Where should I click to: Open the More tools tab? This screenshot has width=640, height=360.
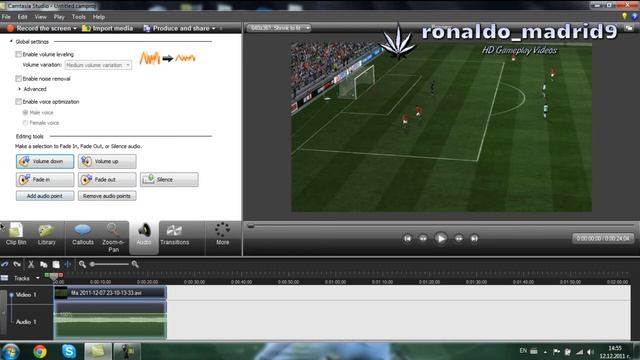pyautogui.click(x=222, y=234)
